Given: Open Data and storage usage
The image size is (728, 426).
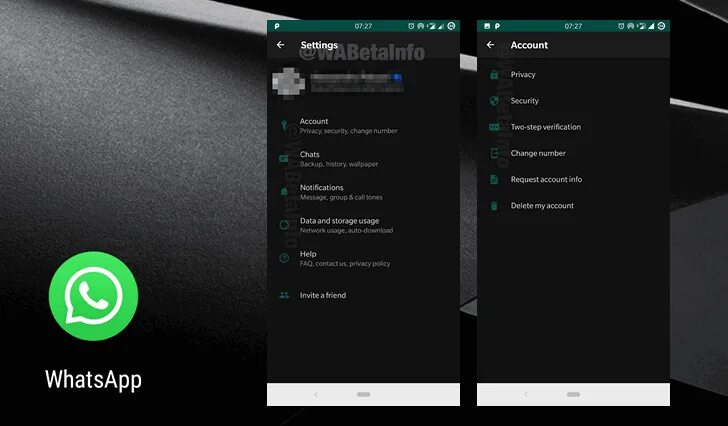Looking at the screenshot, I should [x=363, y=225].
